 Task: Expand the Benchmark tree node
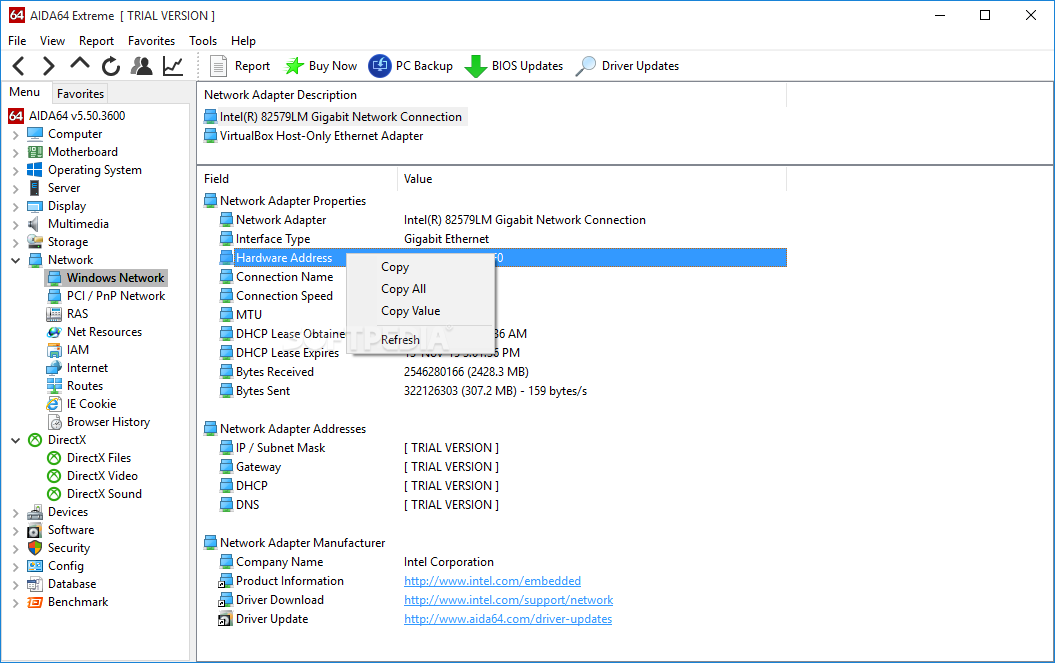tap(15, 603)
